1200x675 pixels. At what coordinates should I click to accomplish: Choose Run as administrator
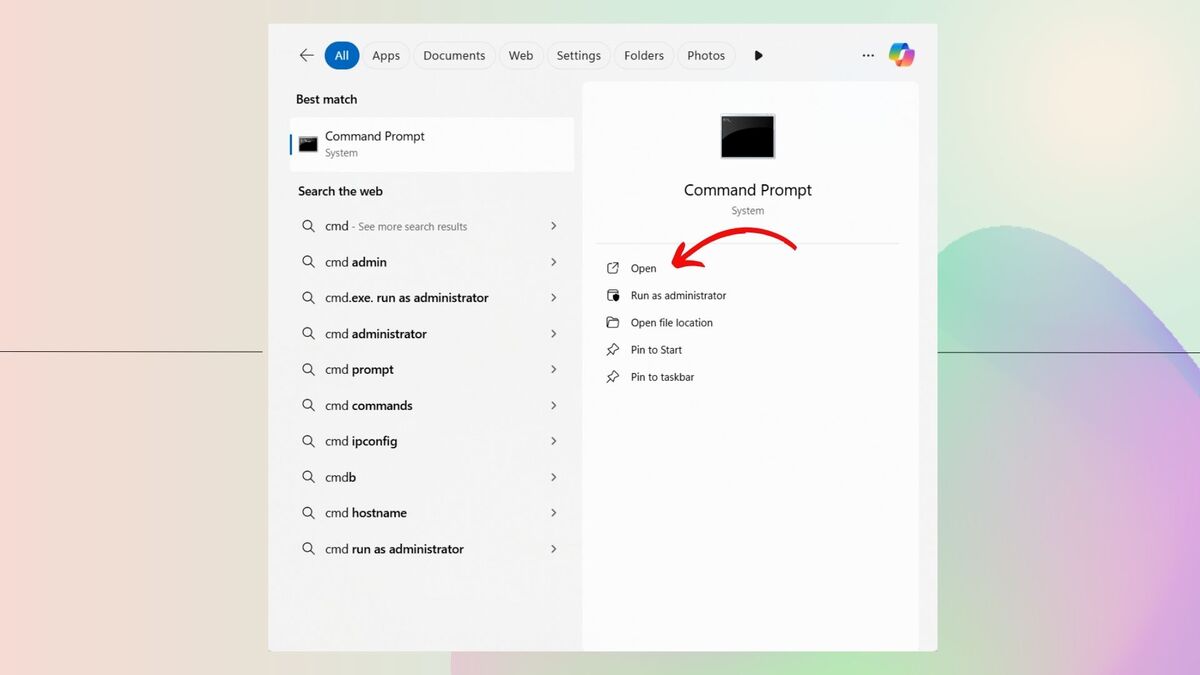[x=678, y=295]
